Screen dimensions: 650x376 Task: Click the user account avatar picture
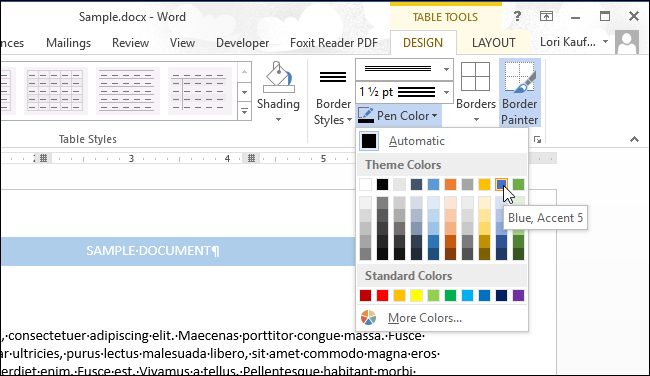pyautogui.click(x=627, y=42)
